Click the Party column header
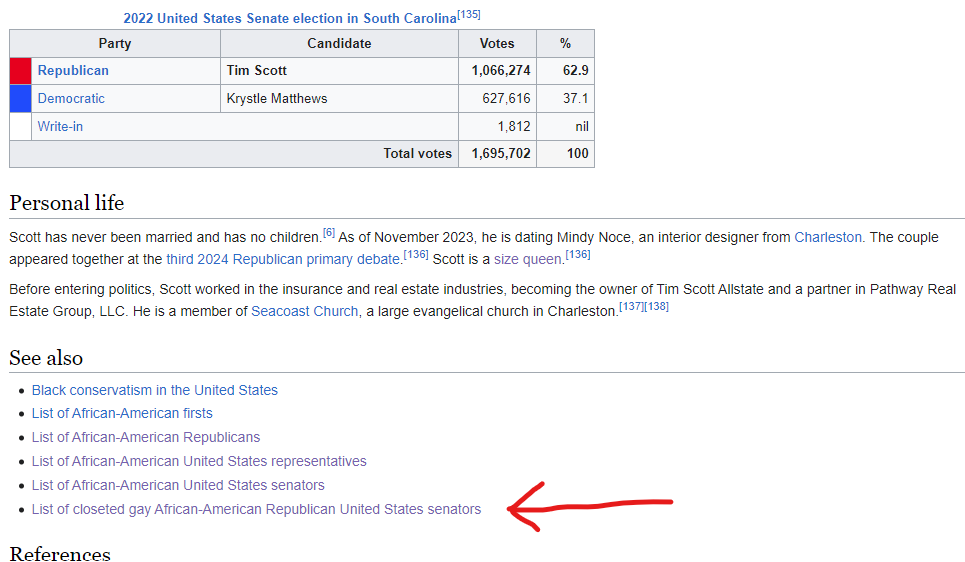Viewport: 965px width, 562px height. [x=114, y=44]
